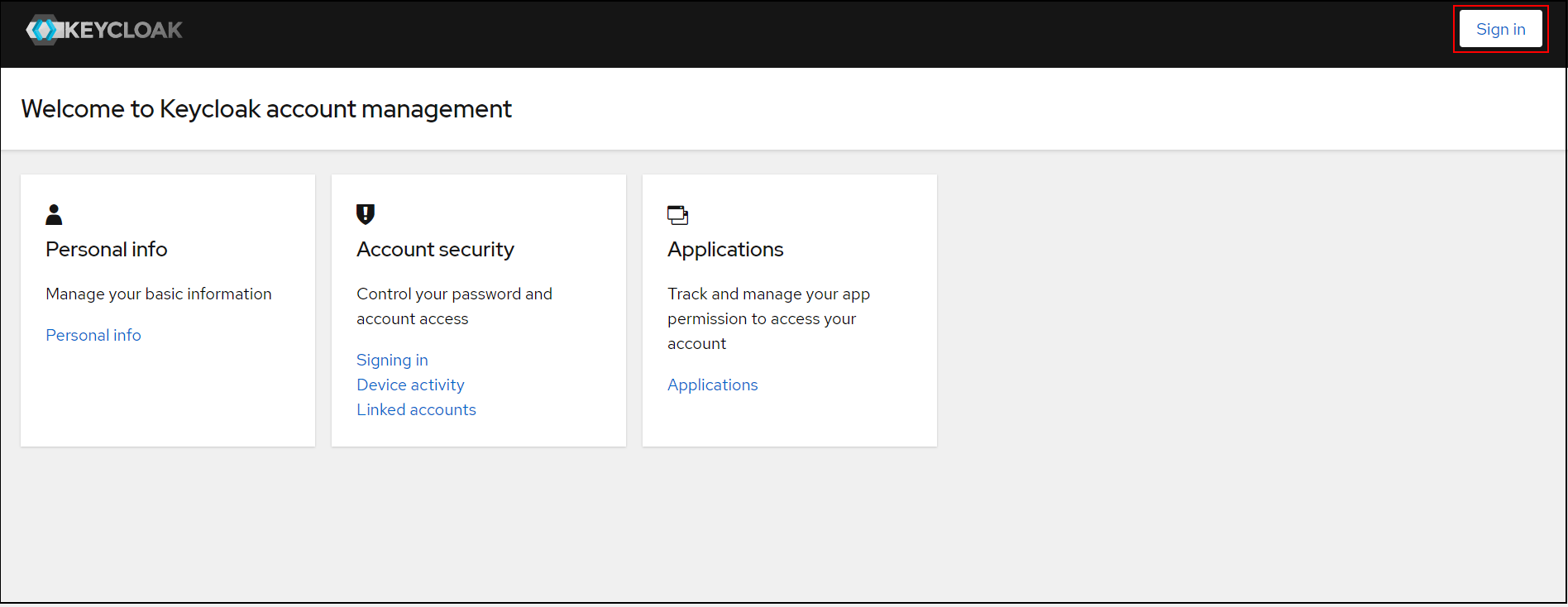Viewport: 1568px width, 607px height.
Task: Click the shield icon above Account security
Action: tap(366, 215)
